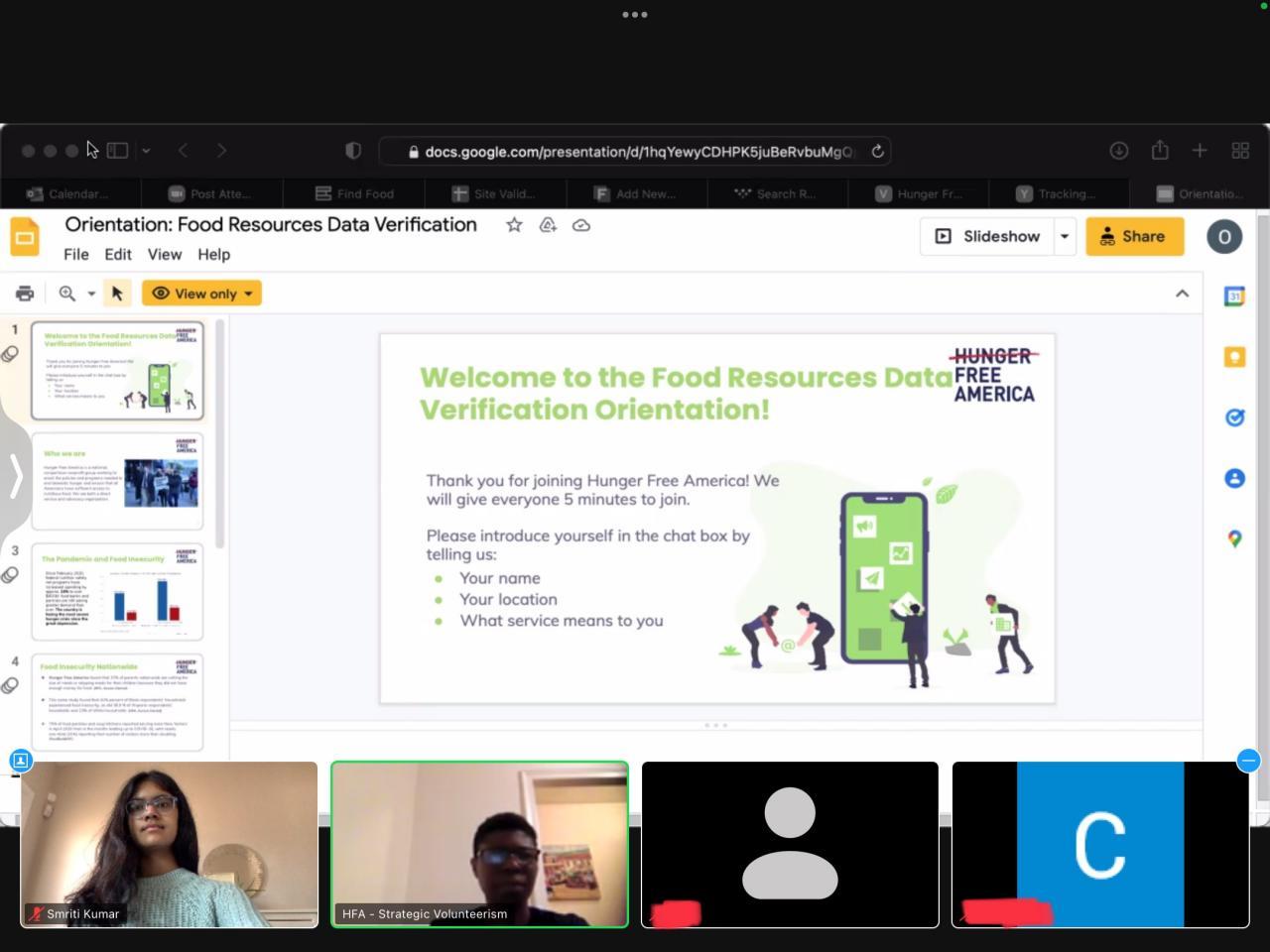Viewport: 1270px width, 952px height.
Task: Switch to the Post Atte... browser tab
Action: pos(212,193)
